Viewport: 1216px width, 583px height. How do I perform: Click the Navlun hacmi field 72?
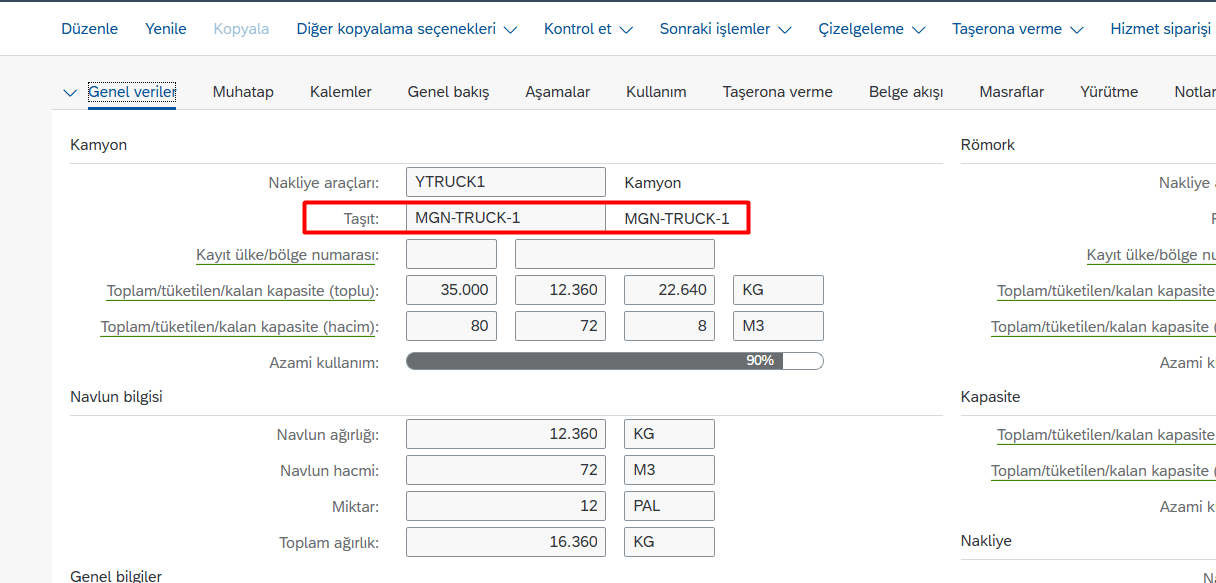506,470
